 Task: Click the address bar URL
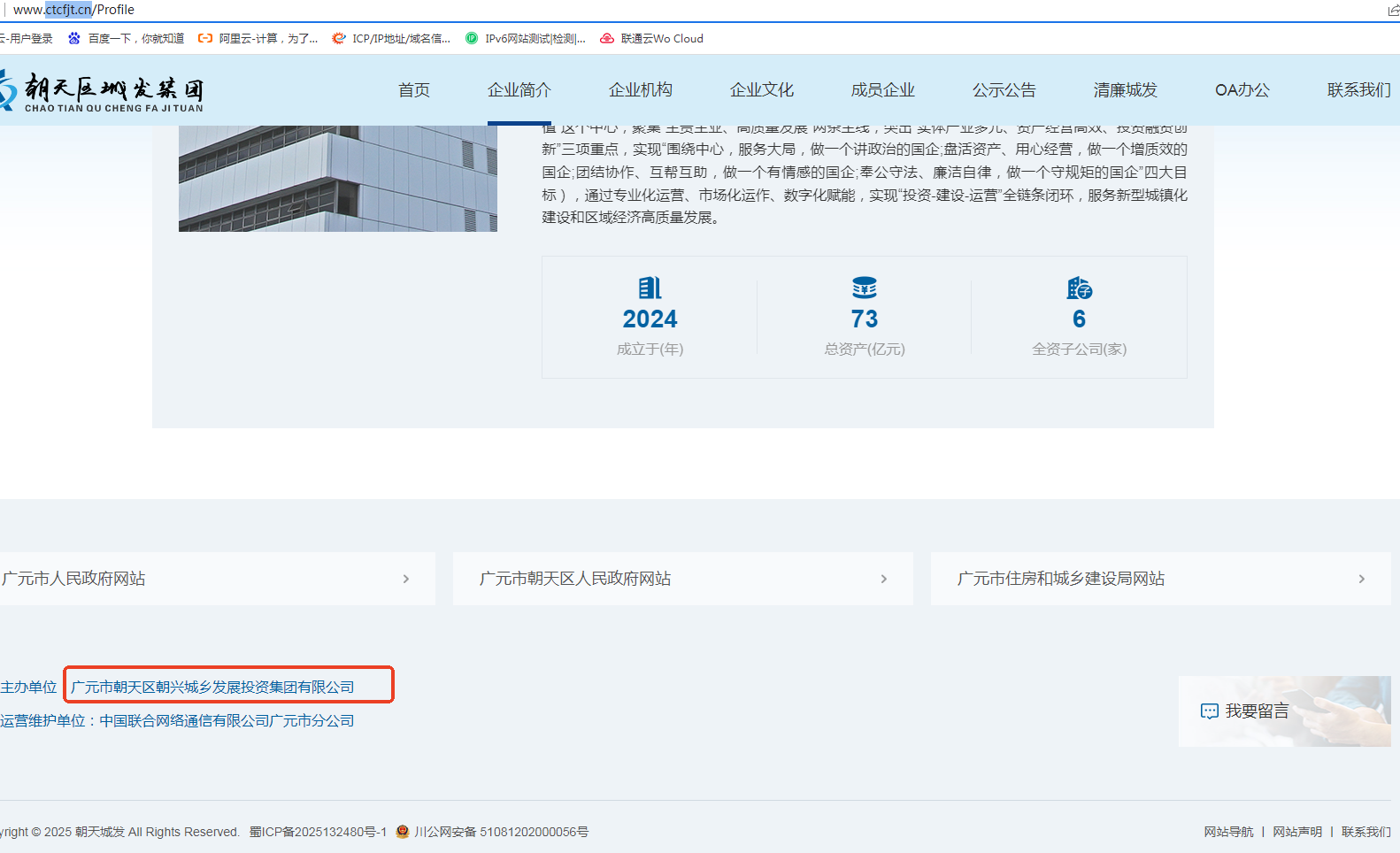[74, 10]
